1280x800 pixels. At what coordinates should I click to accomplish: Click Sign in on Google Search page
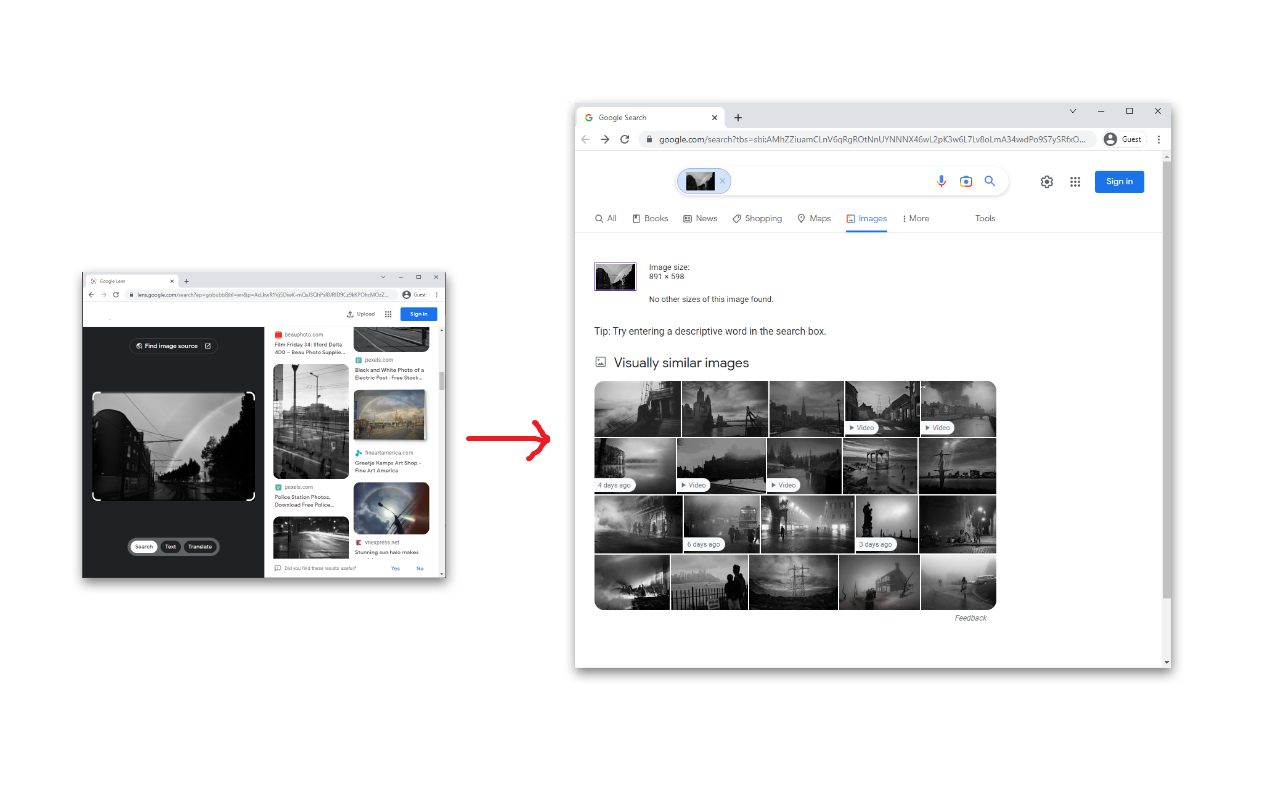coord(1119,181)
